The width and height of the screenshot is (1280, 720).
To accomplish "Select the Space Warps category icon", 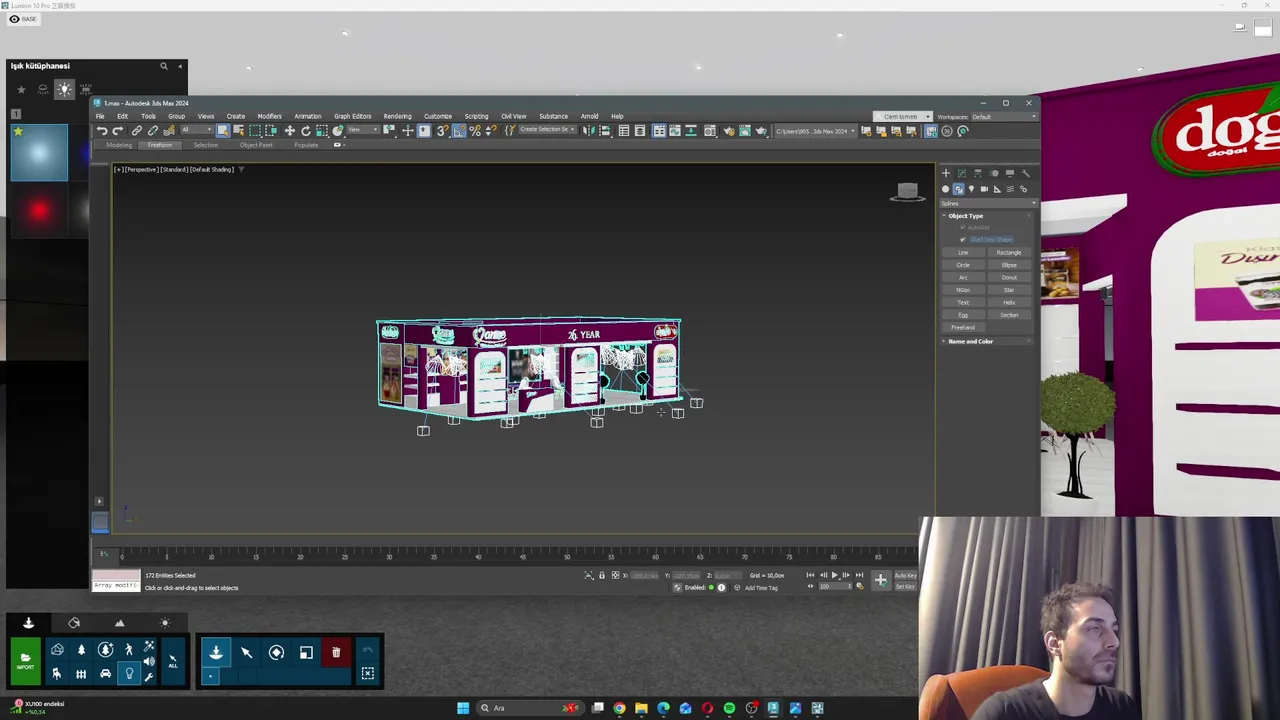I will tap(1011, 189).
